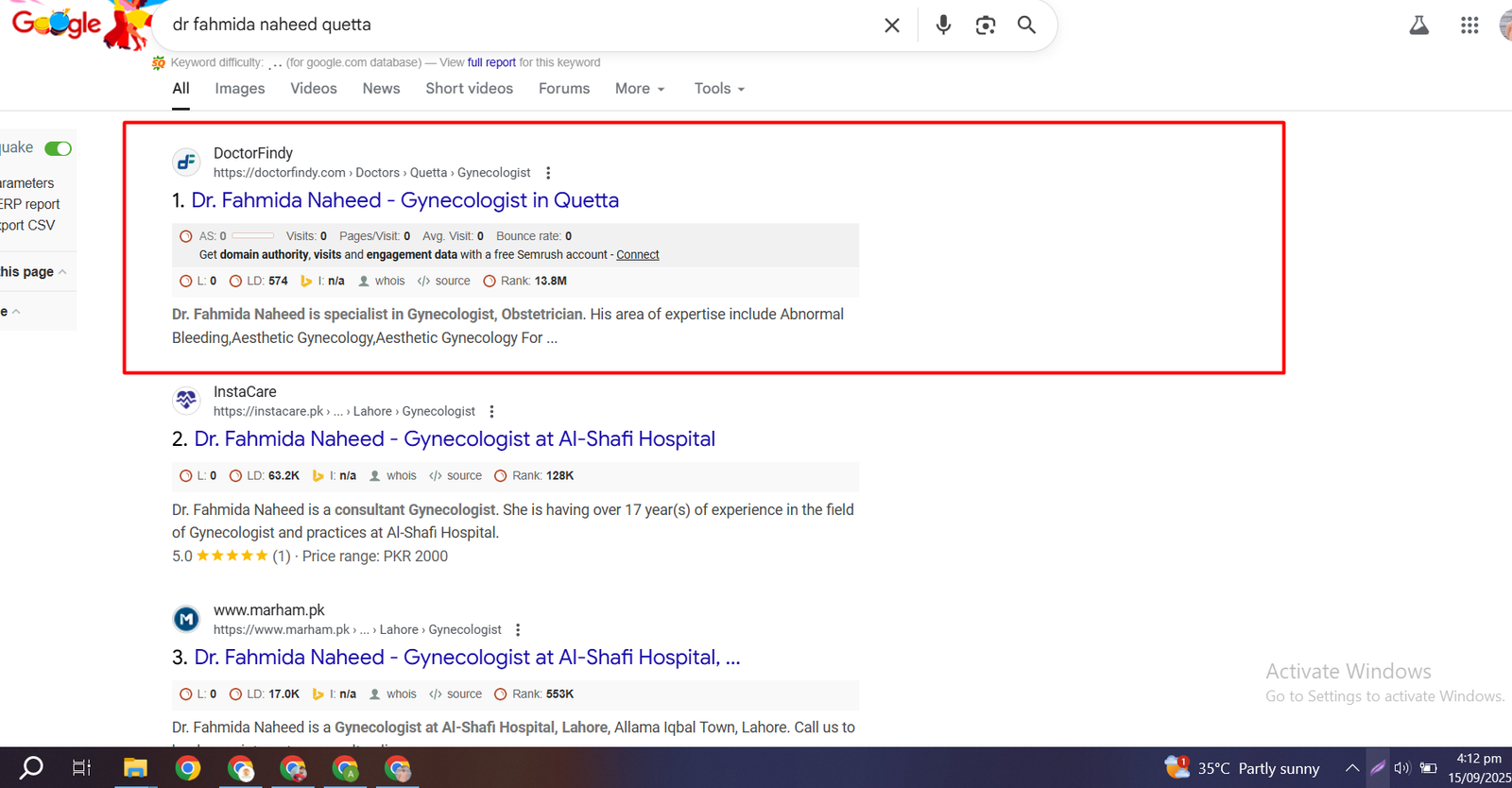
Task: Collapse the 'this page' sidebar section
Action: (x=34, y=272)
